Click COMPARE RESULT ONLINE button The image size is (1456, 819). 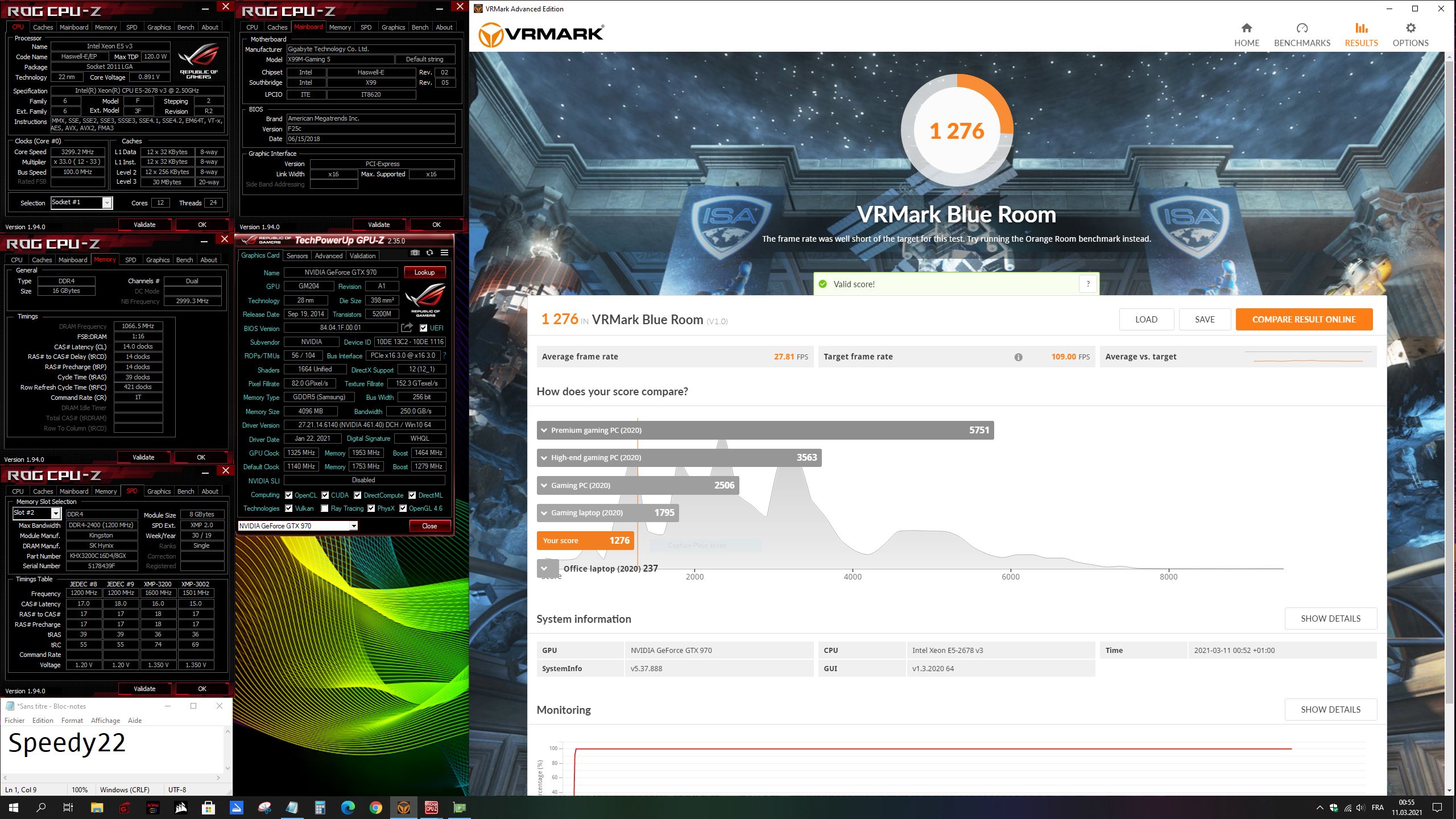1304,319
